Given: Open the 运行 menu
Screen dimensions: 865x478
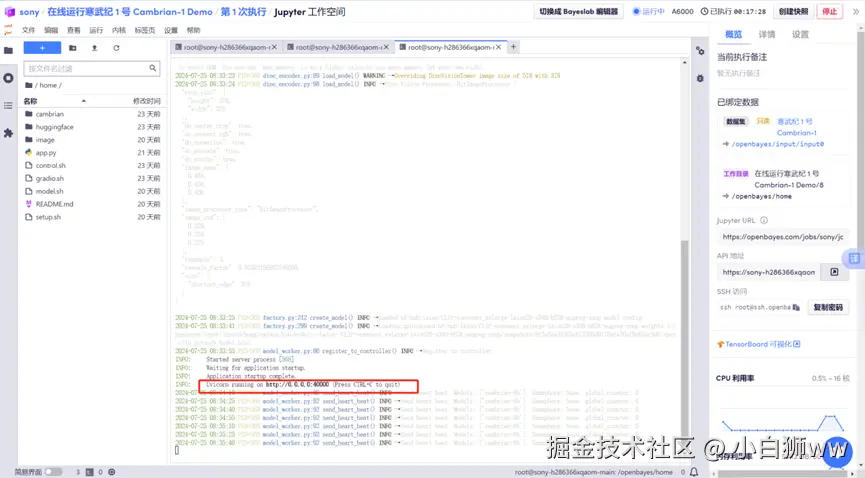Looking at the screenshot, I should coord(96,30).
